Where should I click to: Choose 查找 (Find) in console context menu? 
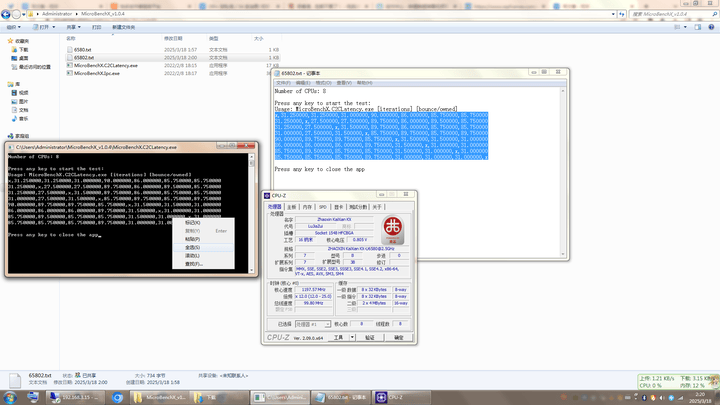203,264
